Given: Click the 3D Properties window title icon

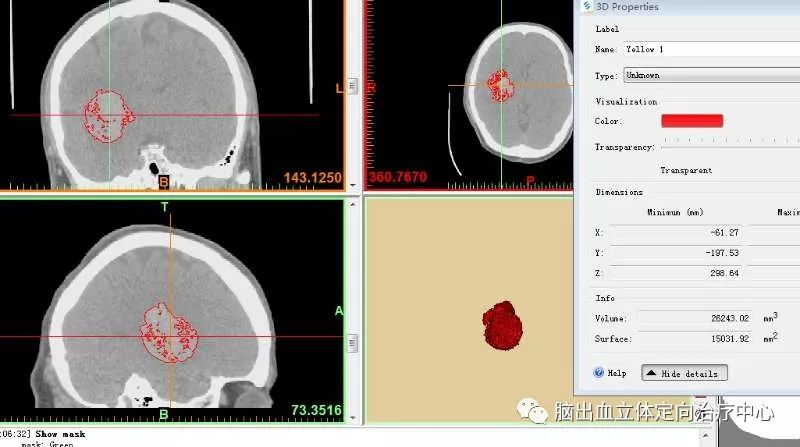Looking at the screenshot, I should [586, 6].
